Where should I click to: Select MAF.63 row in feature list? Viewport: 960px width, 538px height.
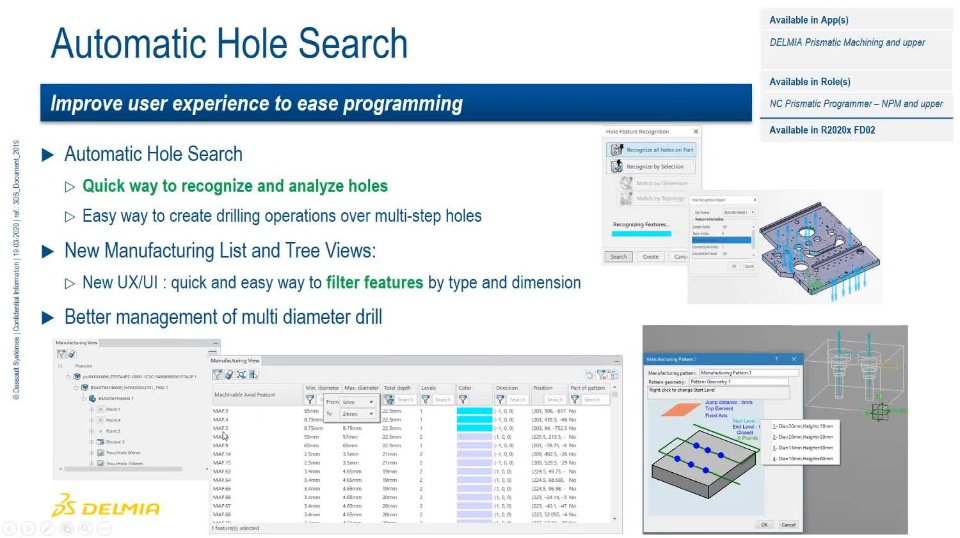click(x=411, y=471)
